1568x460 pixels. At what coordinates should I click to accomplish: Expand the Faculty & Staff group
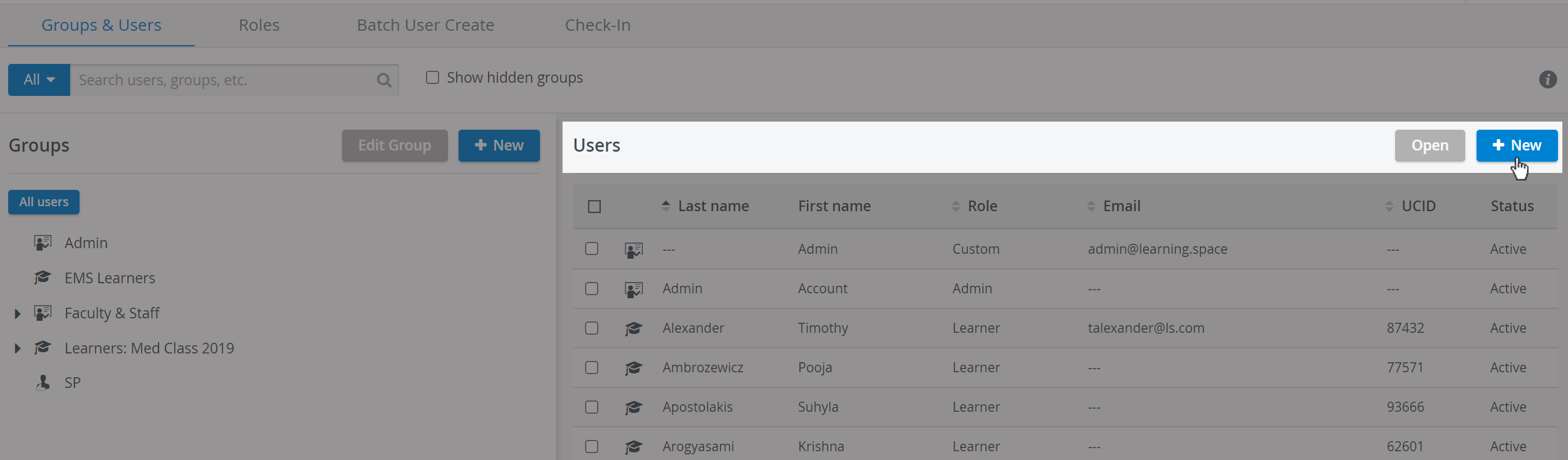[18, 313]
